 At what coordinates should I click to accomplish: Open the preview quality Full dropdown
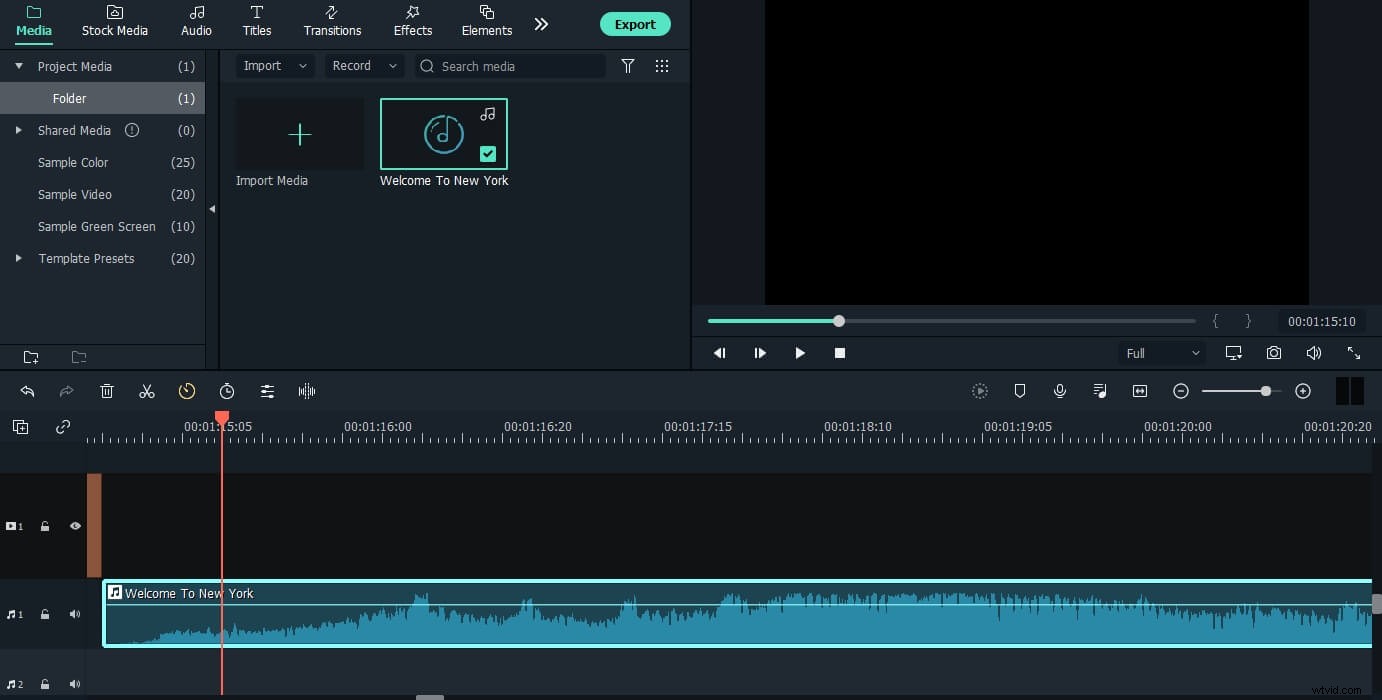(1160, 352)
